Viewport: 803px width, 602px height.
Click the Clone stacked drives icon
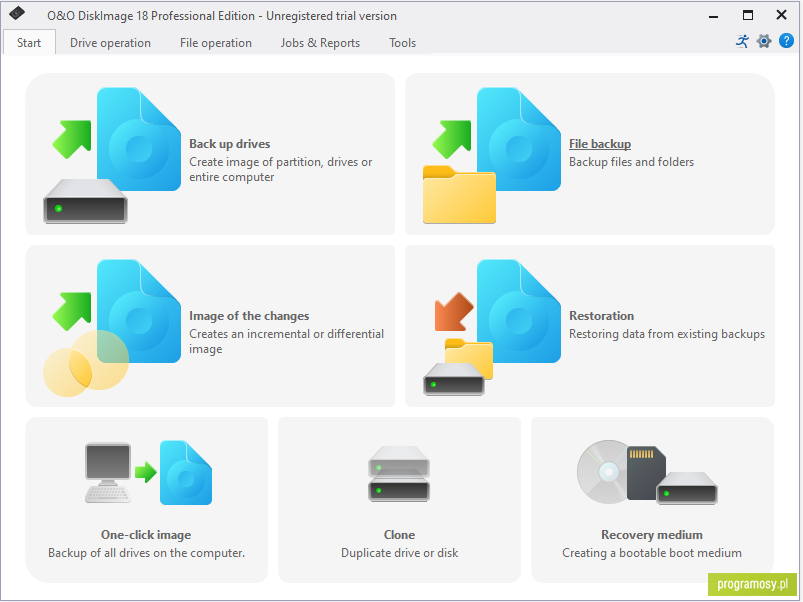click(x=399, y=473)
